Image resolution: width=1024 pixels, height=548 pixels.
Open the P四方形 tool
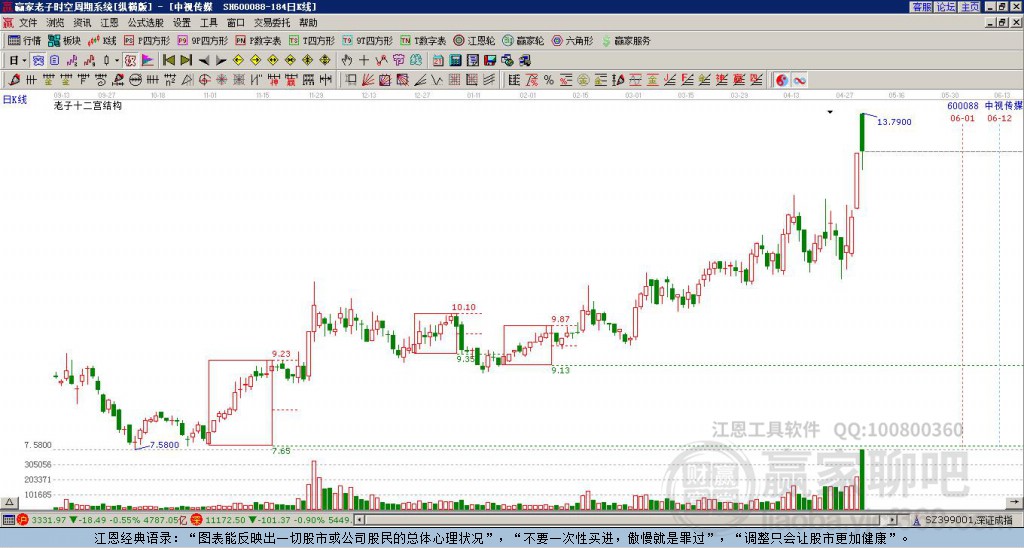(x=147, y=40)
